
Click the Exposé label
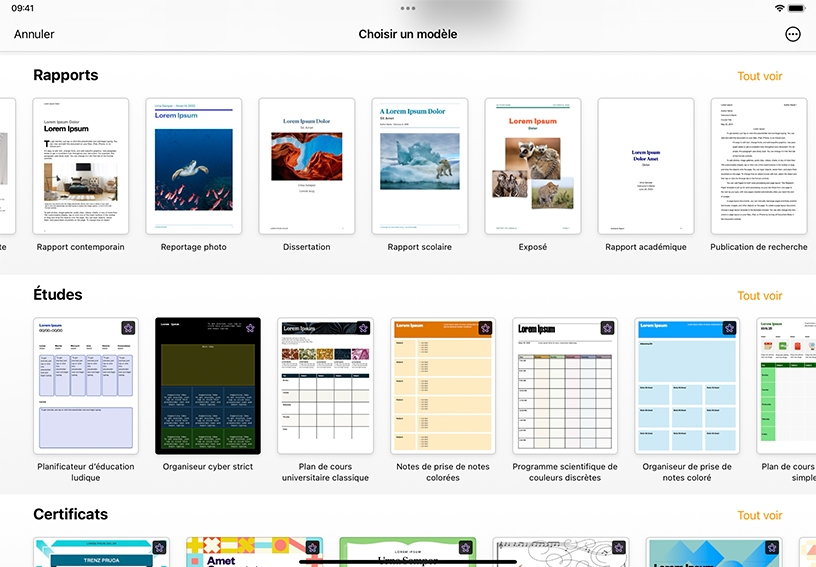533,247
